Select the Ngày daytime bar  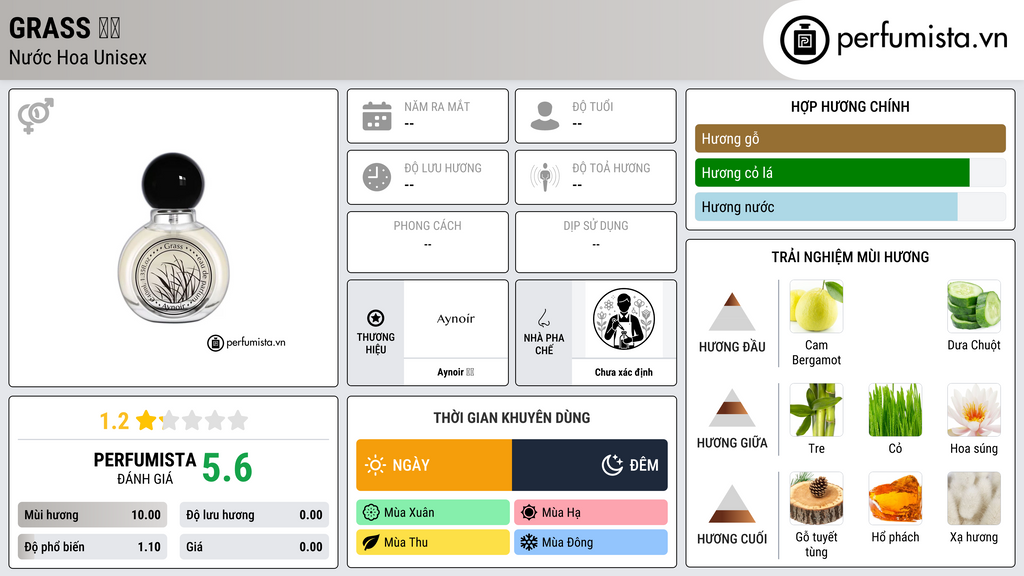click(434, 465)
